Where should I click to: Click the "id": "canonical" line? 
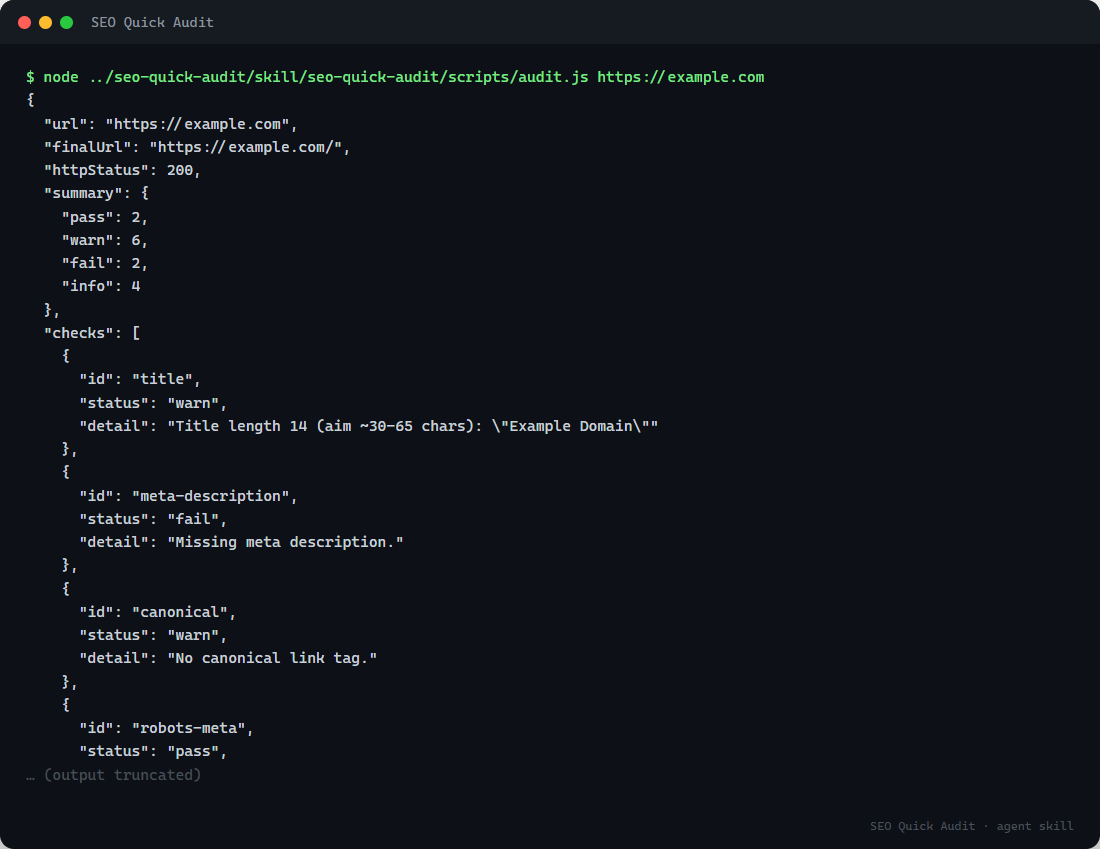(157, 613)
